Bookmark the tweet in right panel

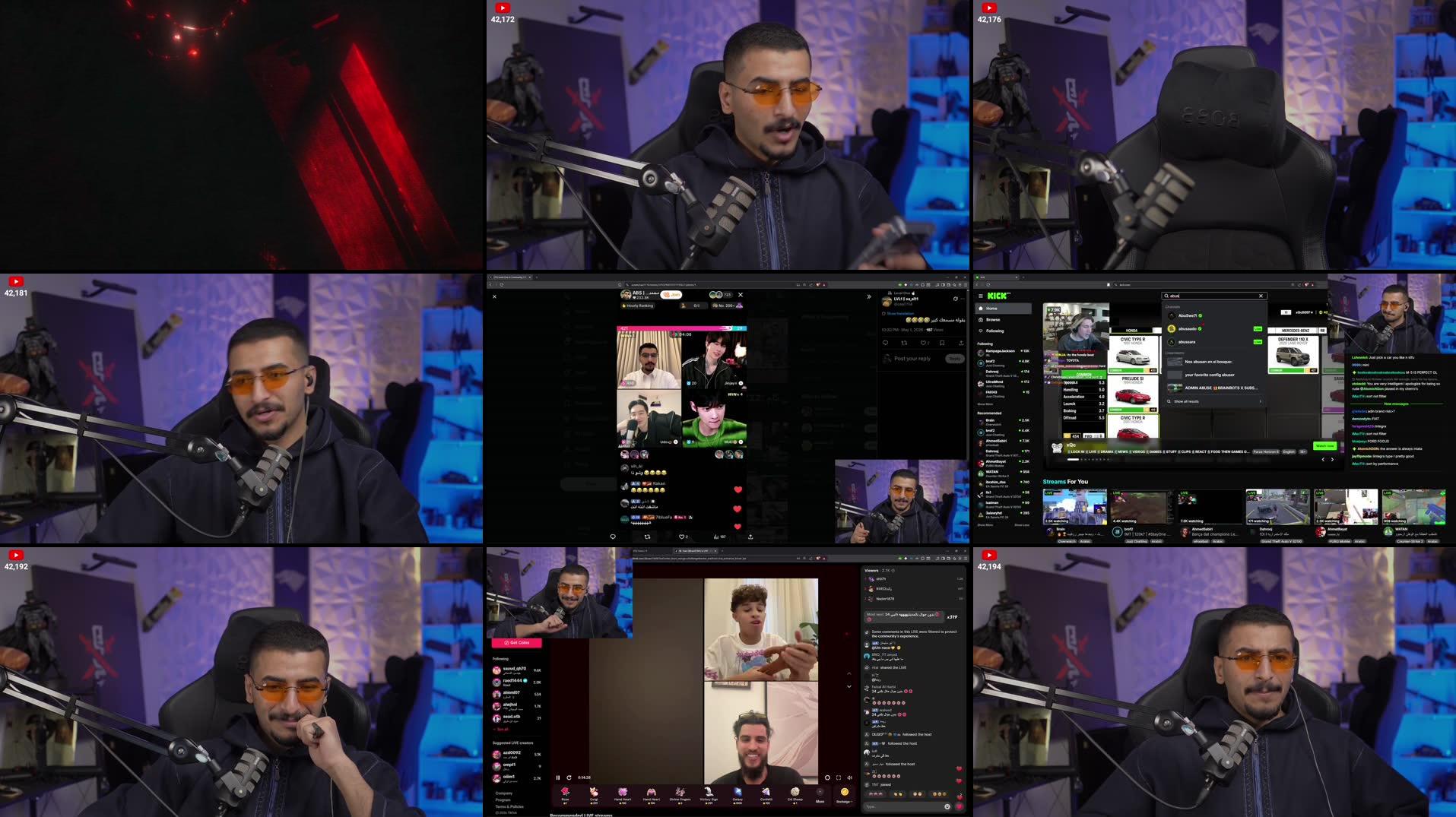click(x=942, y=343)
